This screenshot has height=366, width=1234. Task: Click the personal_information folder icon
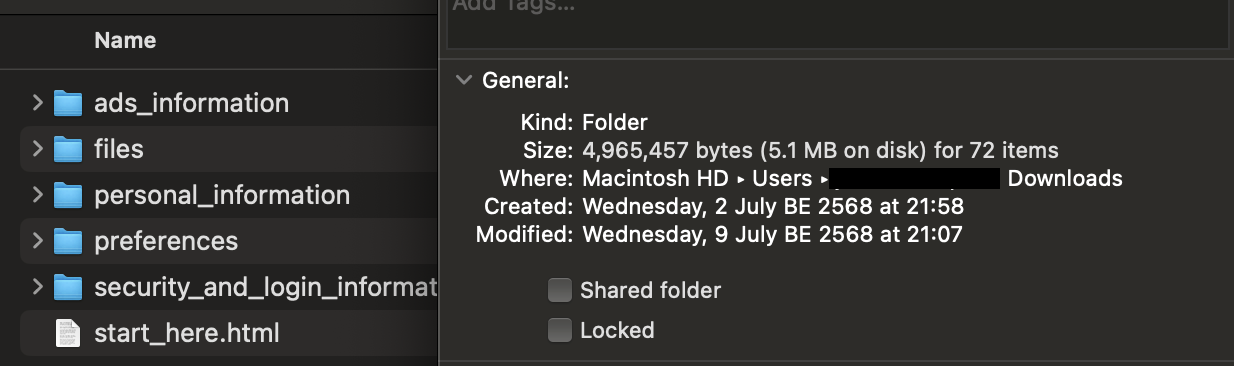click(x=67, y=195)
